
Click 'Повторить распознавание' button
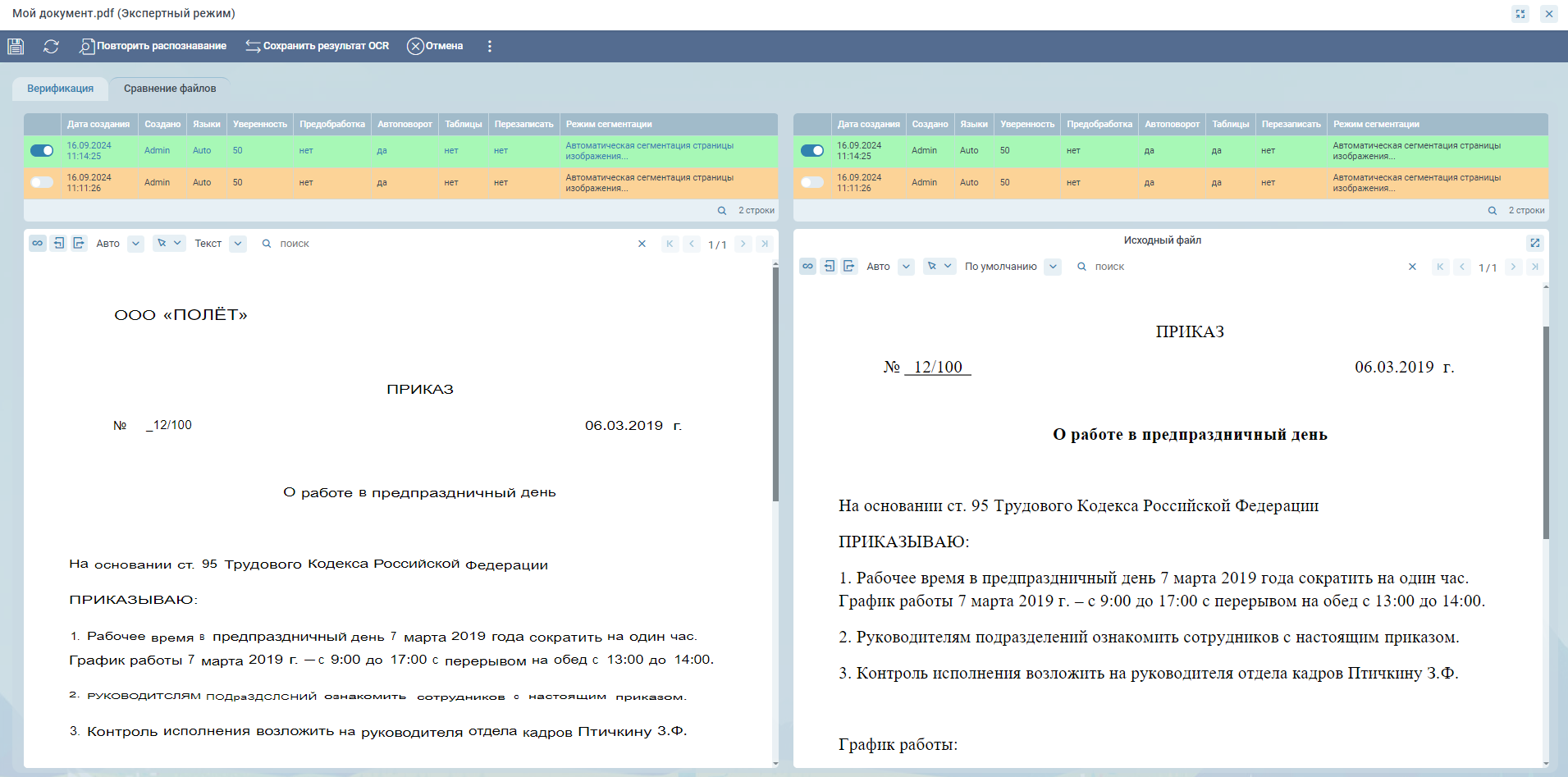click(153, 46)
